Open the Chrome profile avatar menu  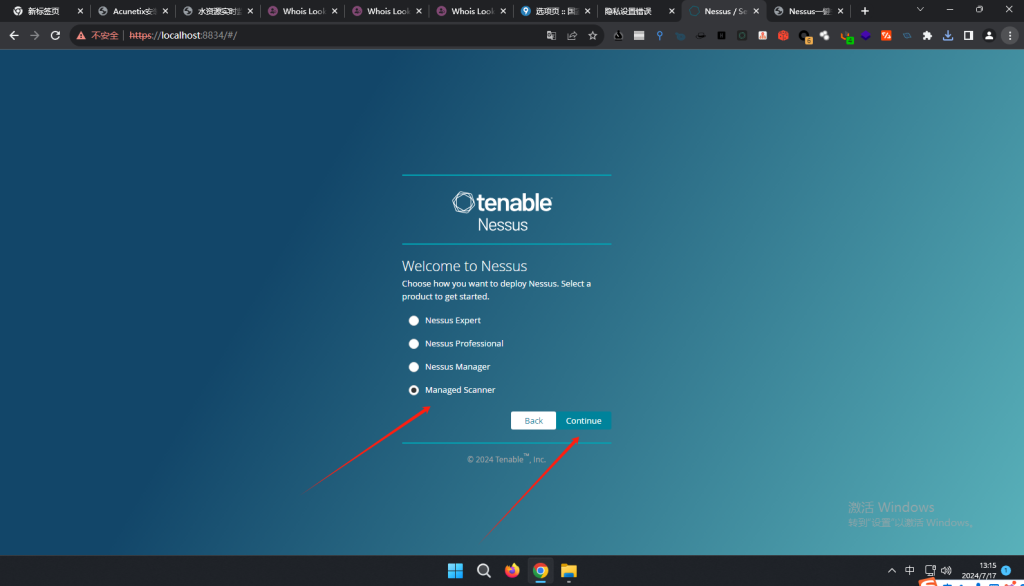coord(989,35)
